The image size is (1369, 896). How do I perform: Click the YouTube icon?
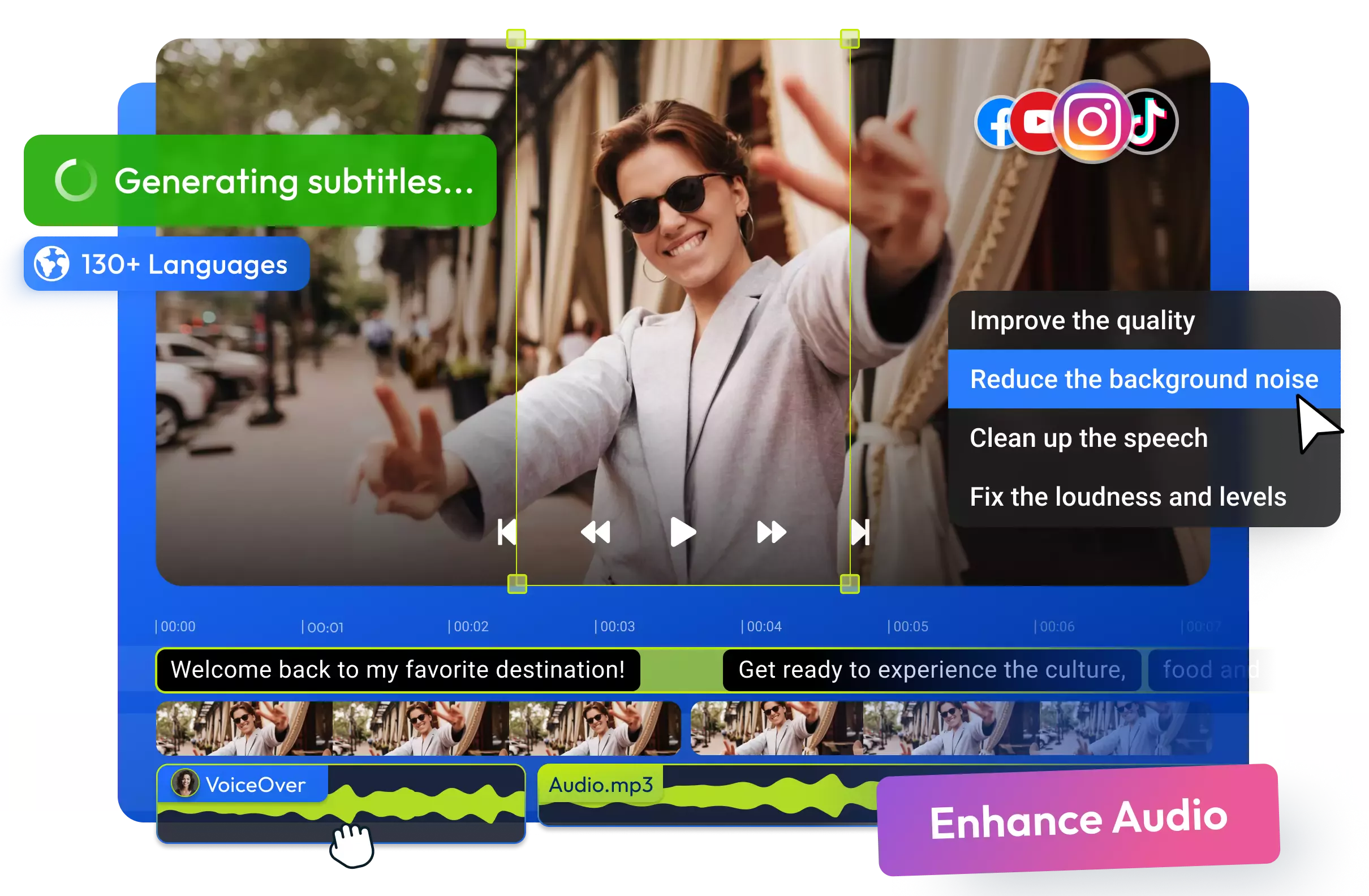click(1037, 122)
